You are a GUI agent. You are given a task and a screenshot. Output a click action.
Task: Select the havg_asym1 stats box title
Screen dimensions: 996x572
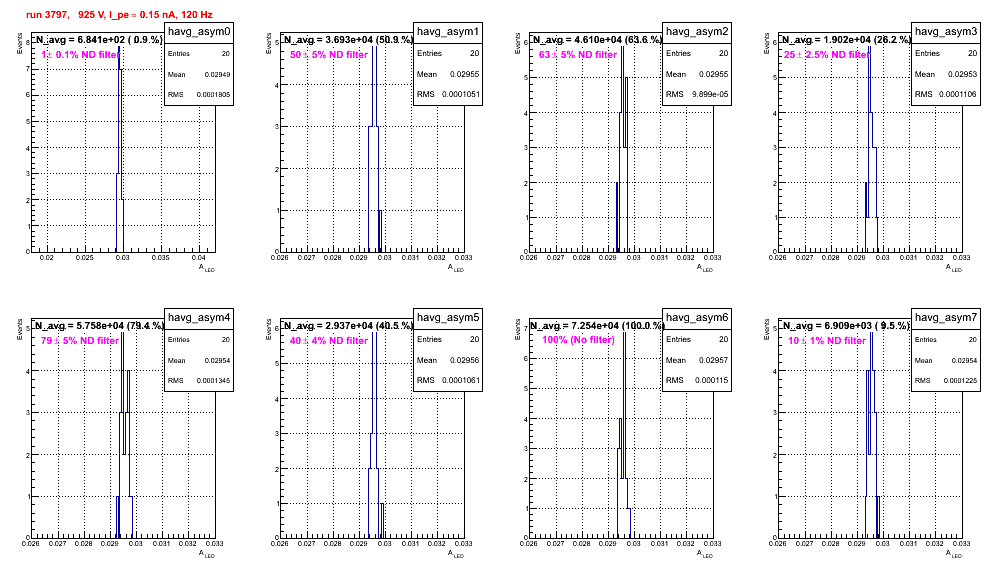pos(448,32)
